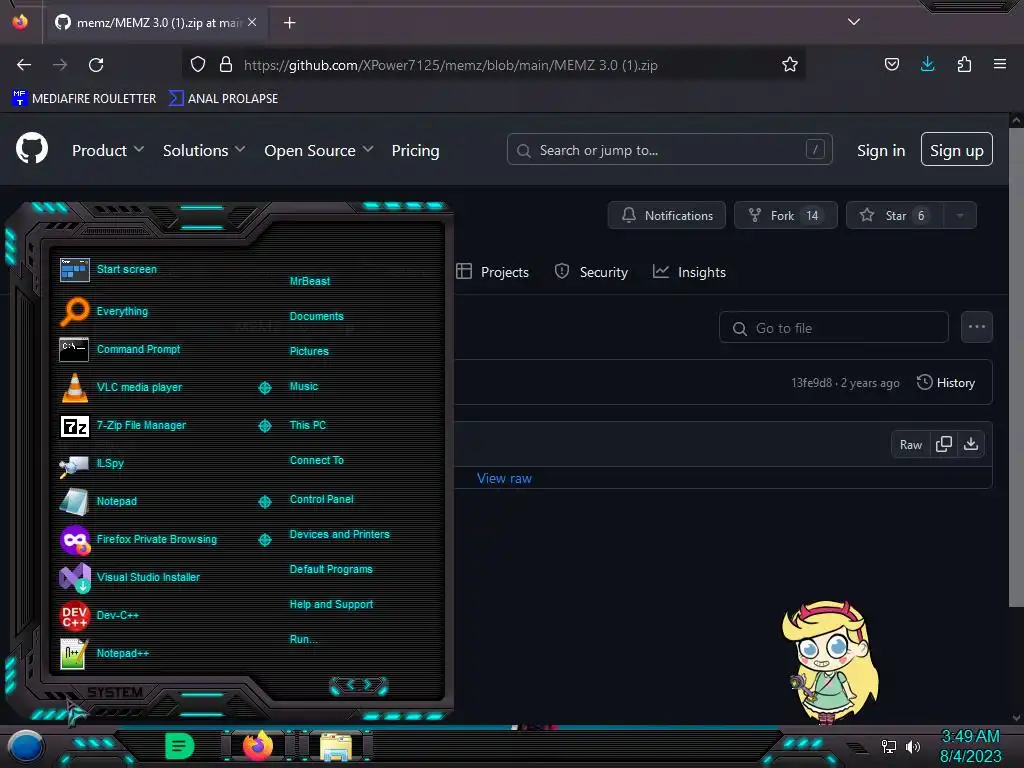Open Devices and Printers from start menu

pyautogui.click(x=340, y=534)
